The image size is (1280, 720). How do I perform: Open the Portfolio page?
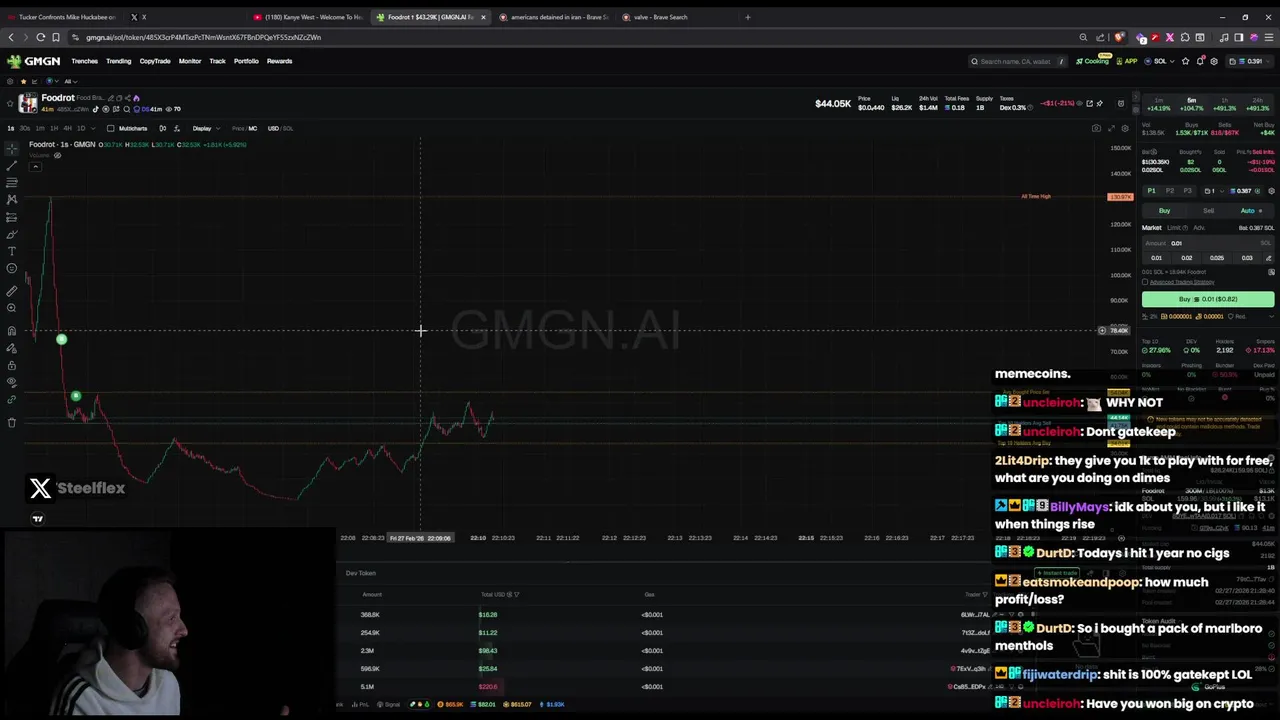[x=246, y=61]
